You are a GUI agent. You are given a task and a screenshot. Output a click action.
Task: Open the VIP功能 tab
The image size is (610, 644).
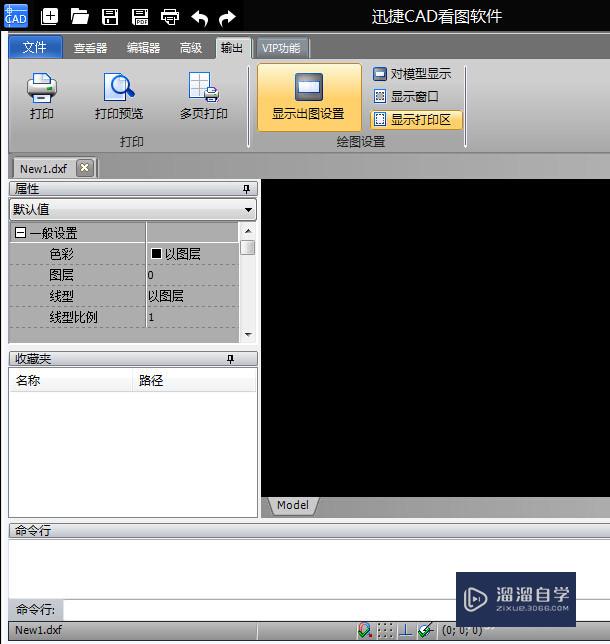281,48
